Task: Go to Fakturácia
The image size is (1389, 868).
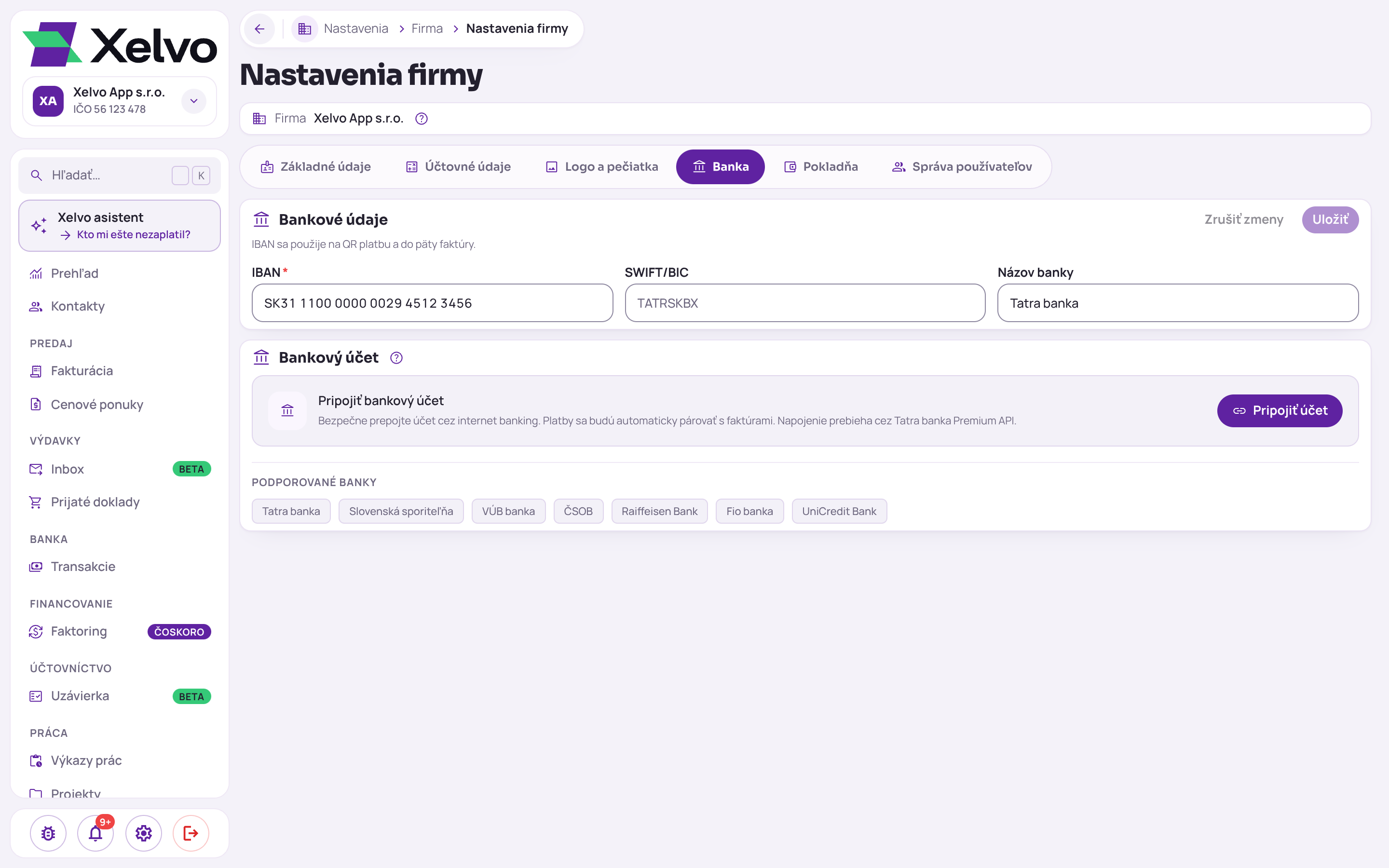Action: (x=120, y=371)
